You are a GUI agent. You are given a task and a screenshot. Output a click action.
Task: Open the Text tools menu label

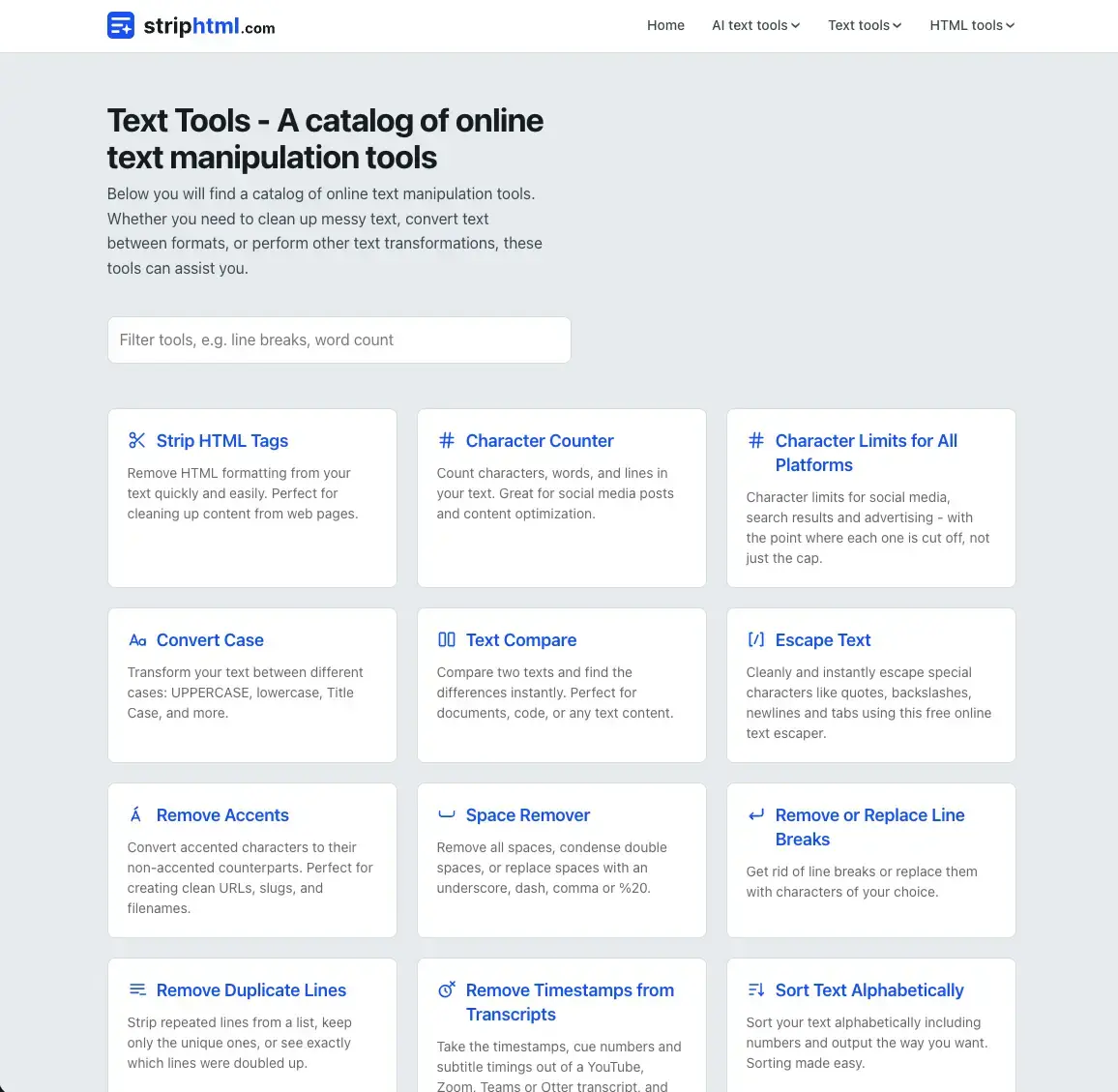(x=859, y=26)
